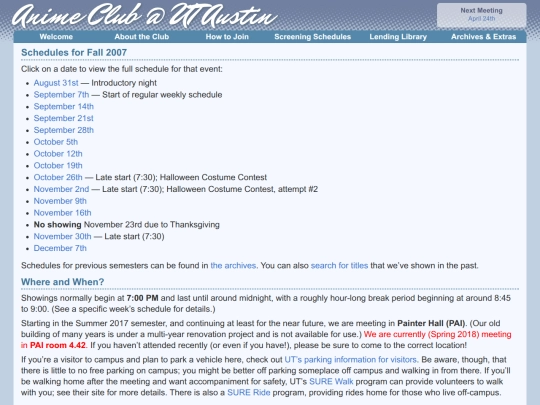
Task: Open the August 31st schedule
Action: (56, 83)
